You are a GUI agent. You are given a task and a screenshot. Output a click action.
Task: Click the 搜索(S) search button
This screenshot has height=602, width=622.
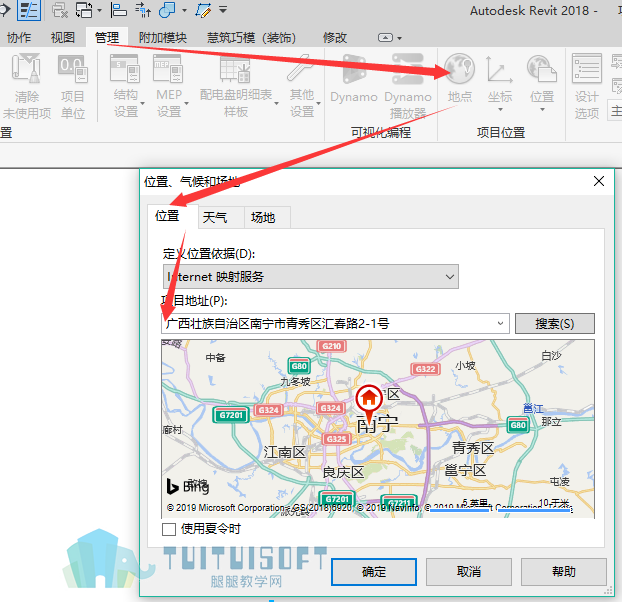(555, 324)
